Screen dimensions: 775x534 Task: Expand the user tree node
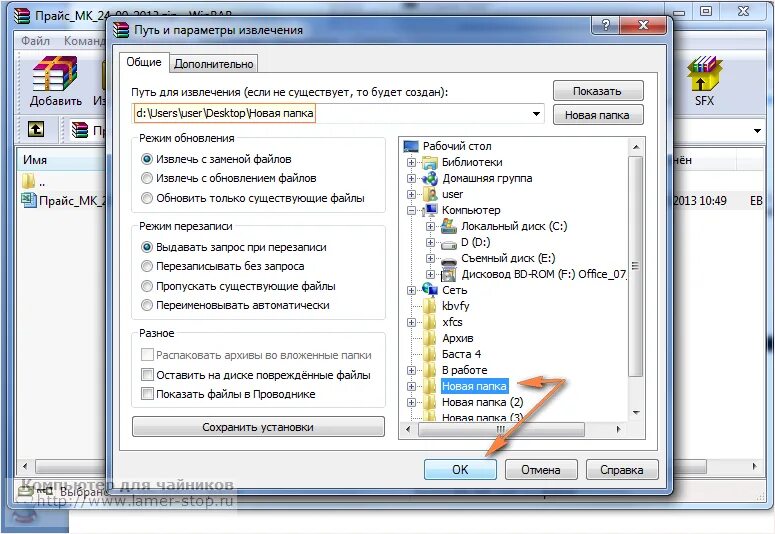pyautogui.click(x=411, y=194)
